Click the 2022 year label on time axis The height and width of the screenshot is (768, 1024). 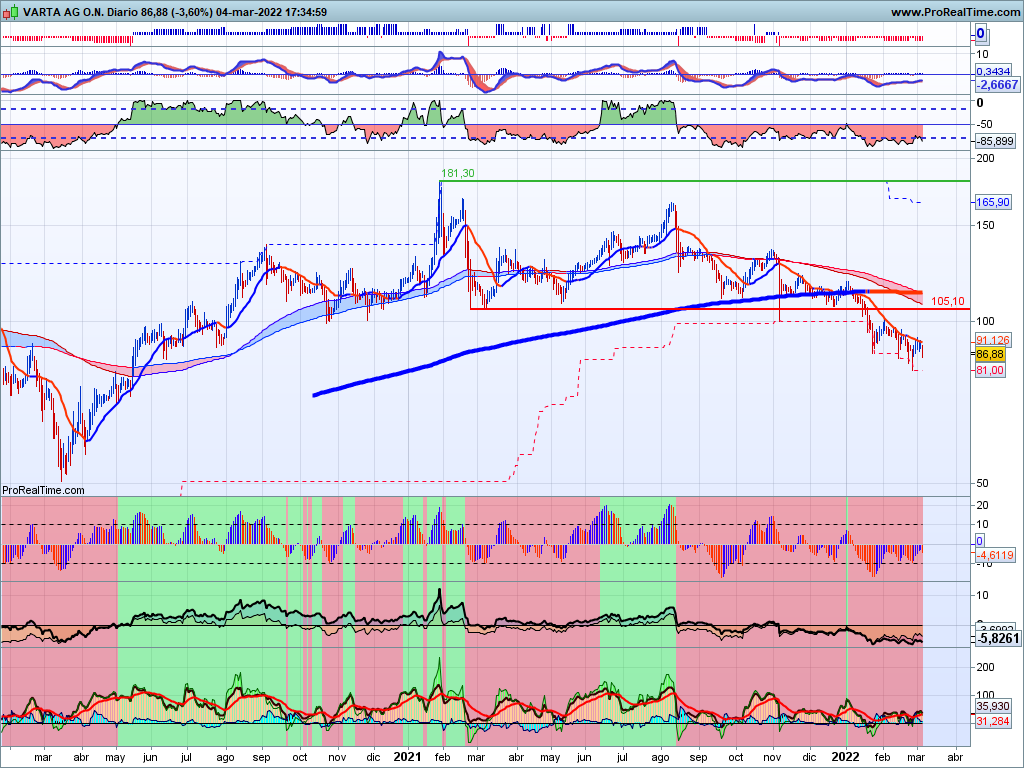(x=845, y=757)
